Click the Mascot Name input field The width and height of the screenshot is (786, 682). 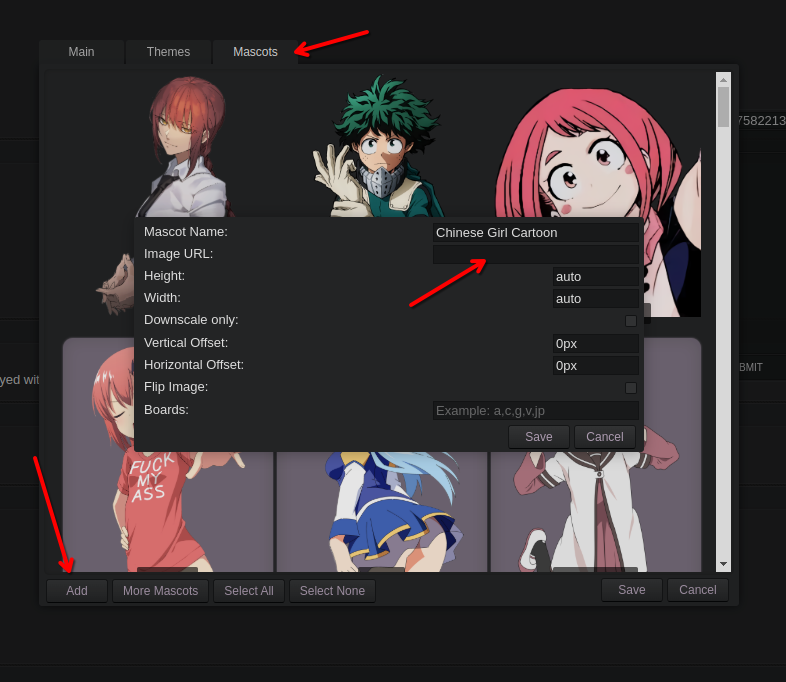point(535,233)
